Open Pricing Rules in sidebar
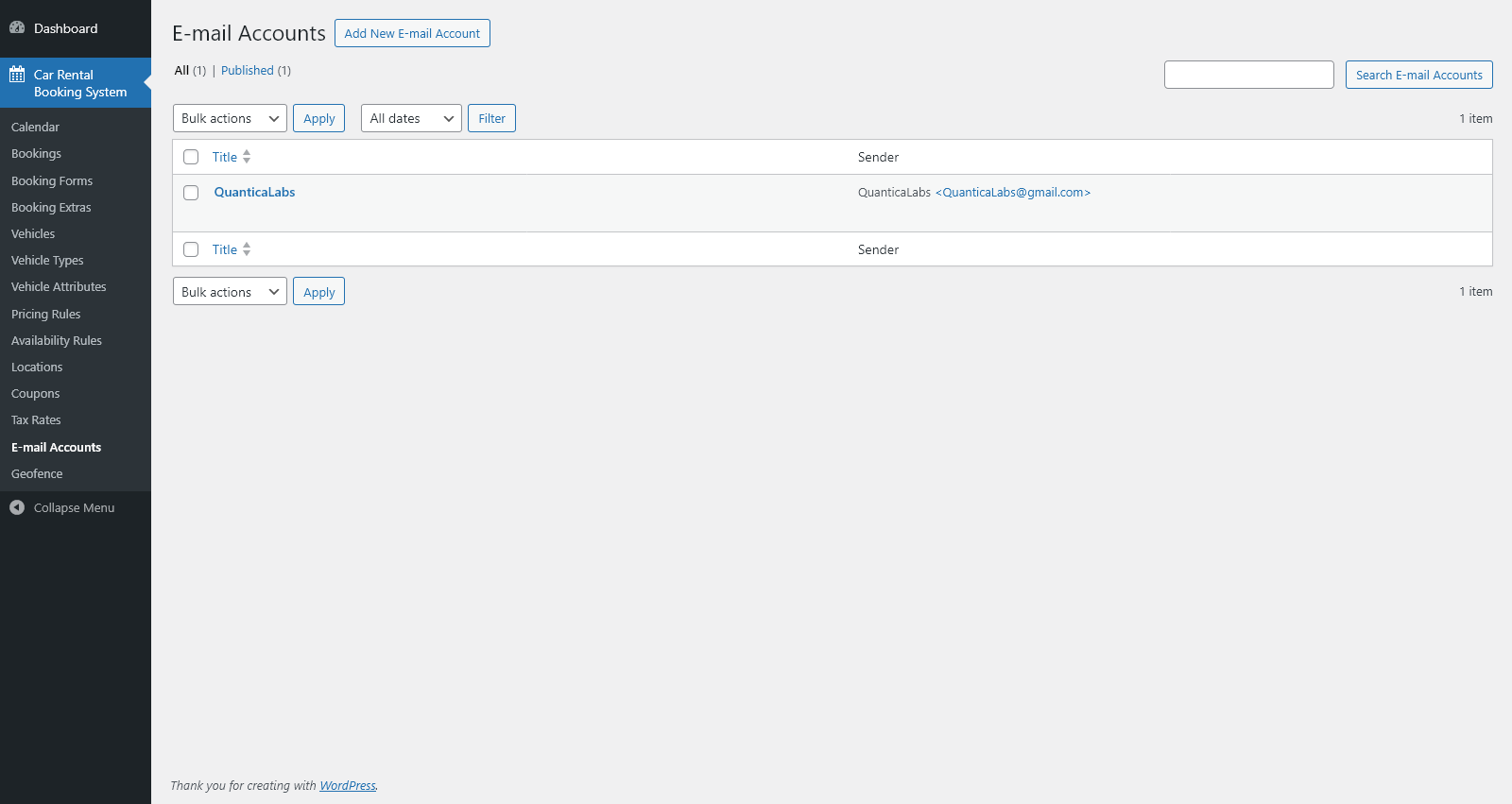This screenshot has width=1512, height=804. (x=45, y=314)
